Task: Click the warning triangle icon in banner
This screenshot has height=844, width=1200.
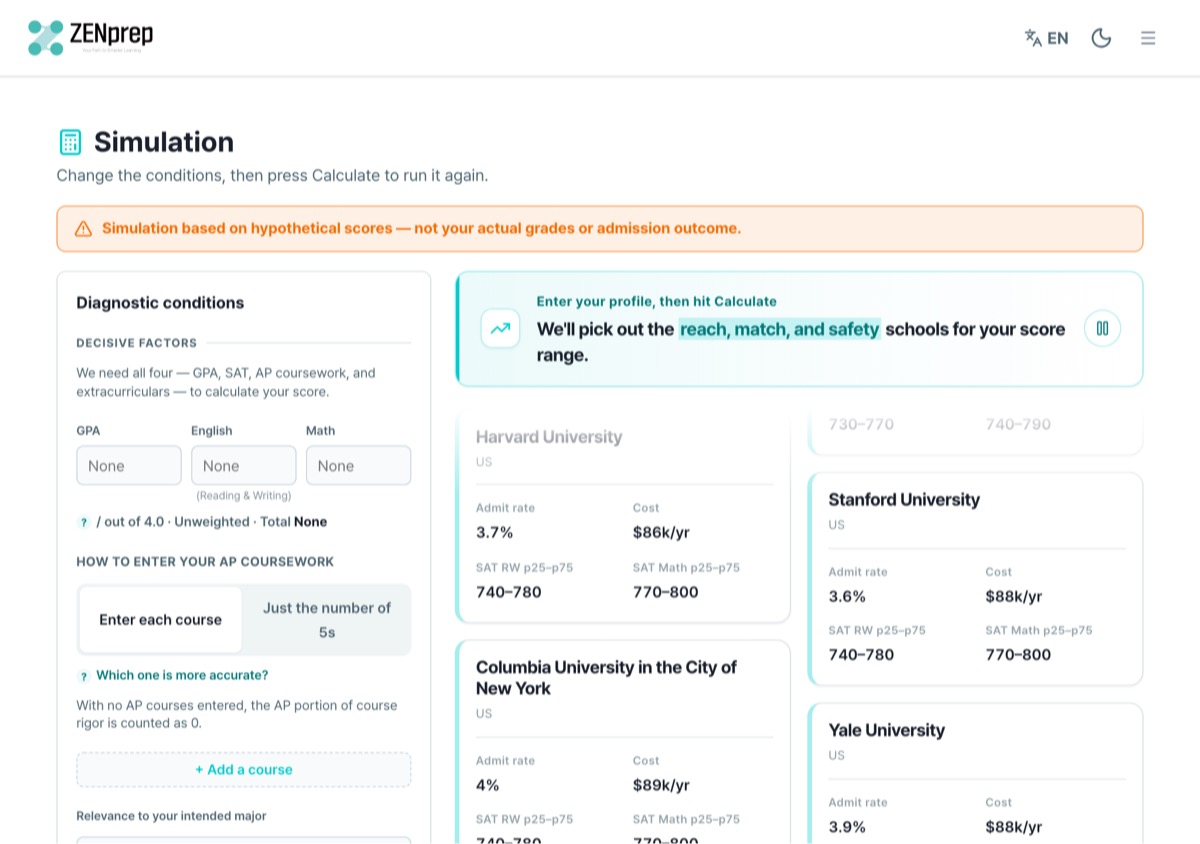Action: (83, 229)
